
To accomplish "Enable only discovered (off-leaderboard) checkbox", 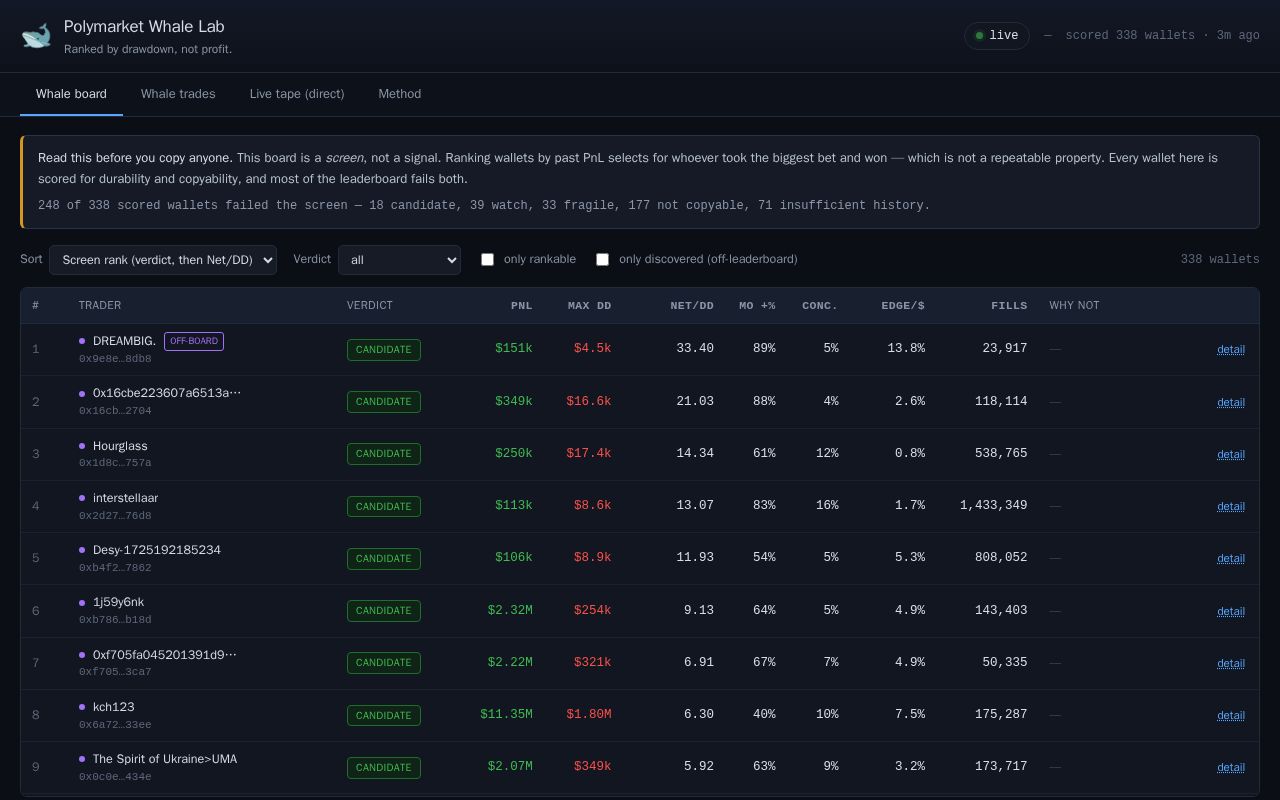I will [x=603, y=259].
